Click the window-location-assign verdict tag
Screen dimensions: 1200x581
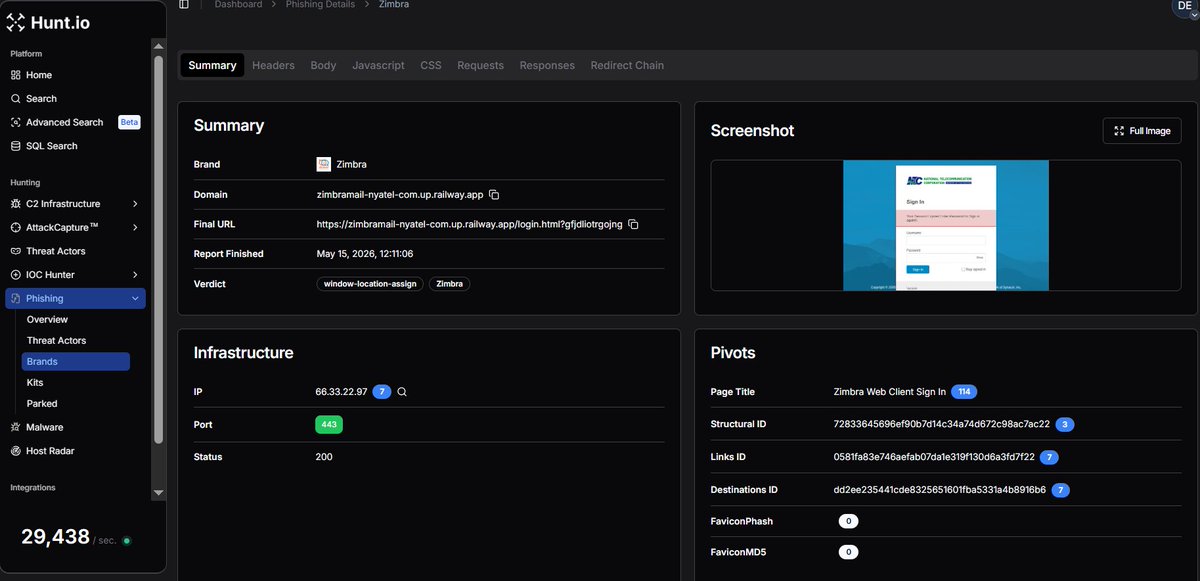370,284
